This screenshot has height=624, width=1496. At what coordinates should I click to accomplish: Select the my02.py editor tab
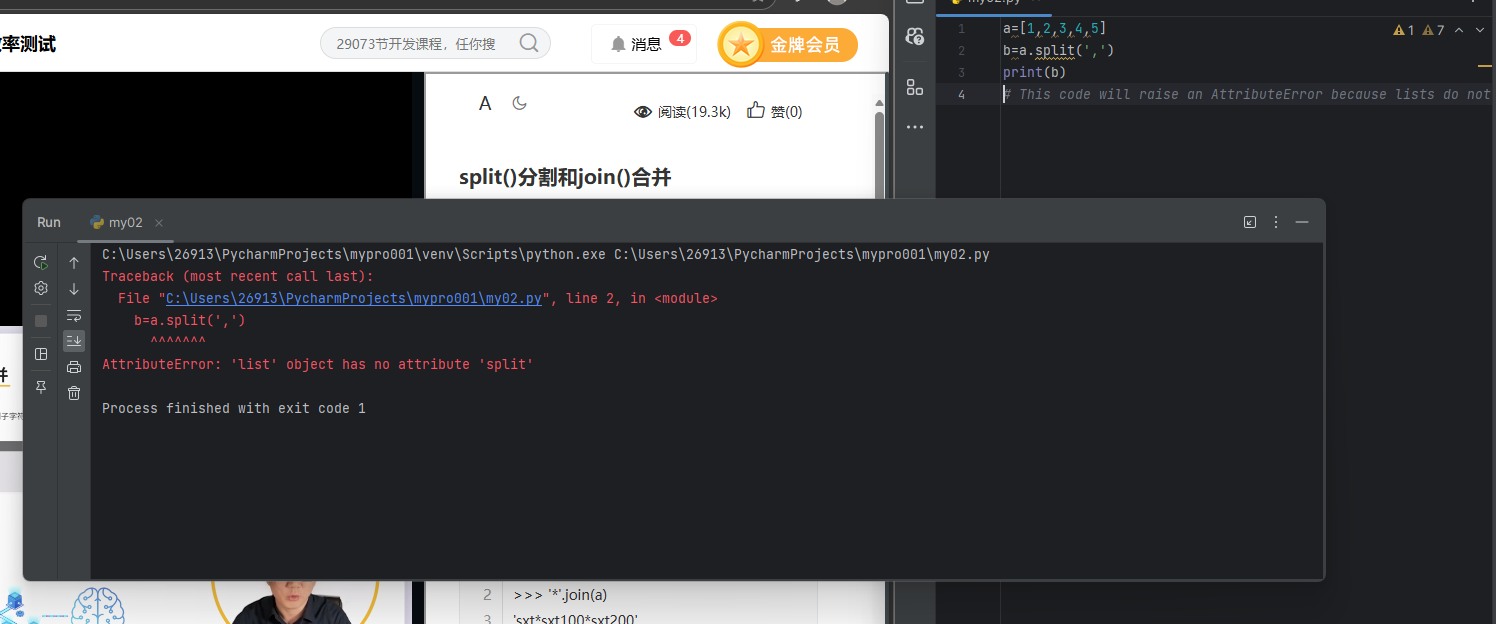pyautogui.click(x=993, y=2)
